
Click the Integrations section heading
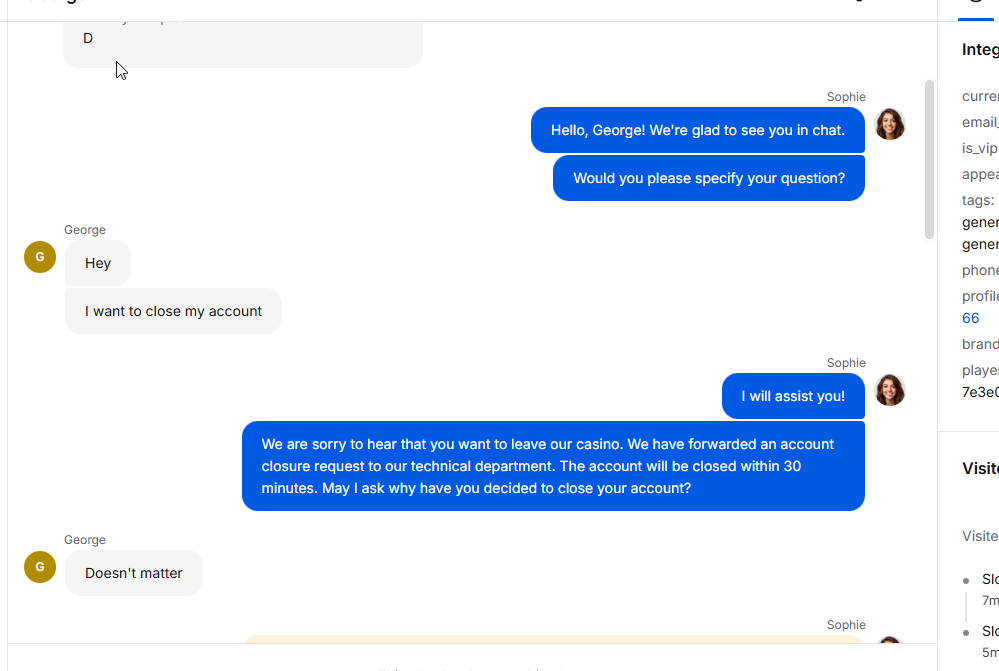(980, 50)
